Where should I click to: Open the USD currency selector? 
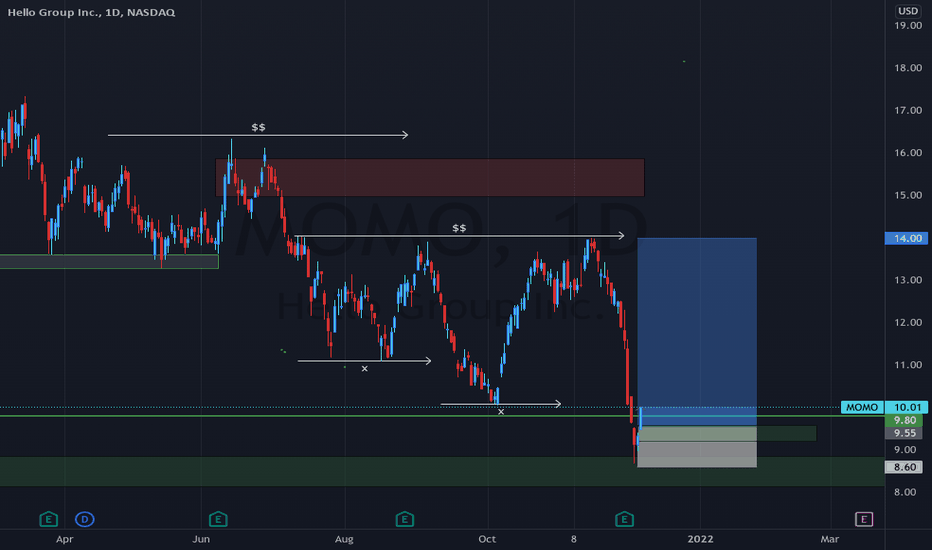coord(908,11)
